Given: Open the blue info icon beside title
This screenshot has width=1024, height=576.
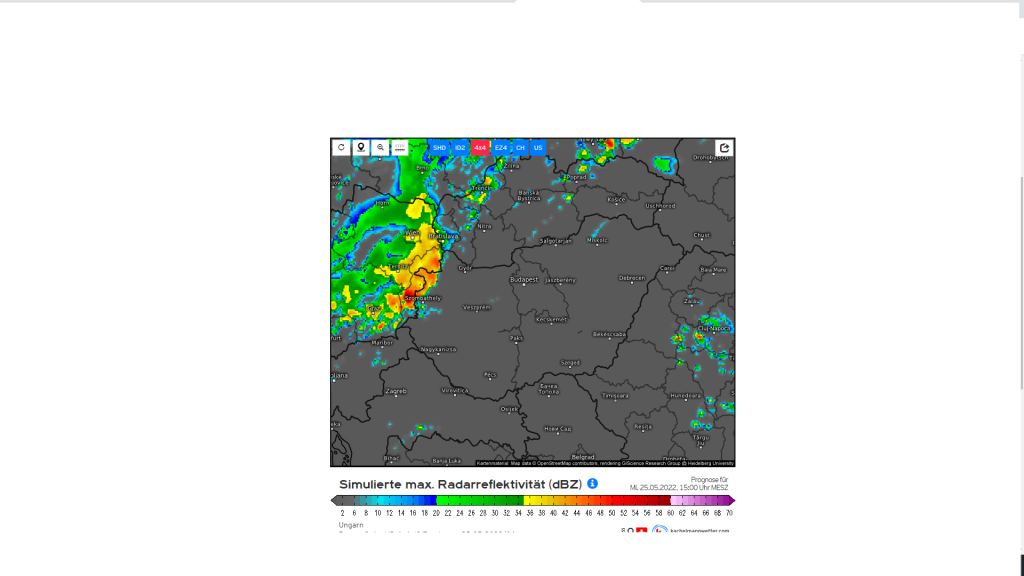Looking at the screenshot, I should (x=592, y=484).
